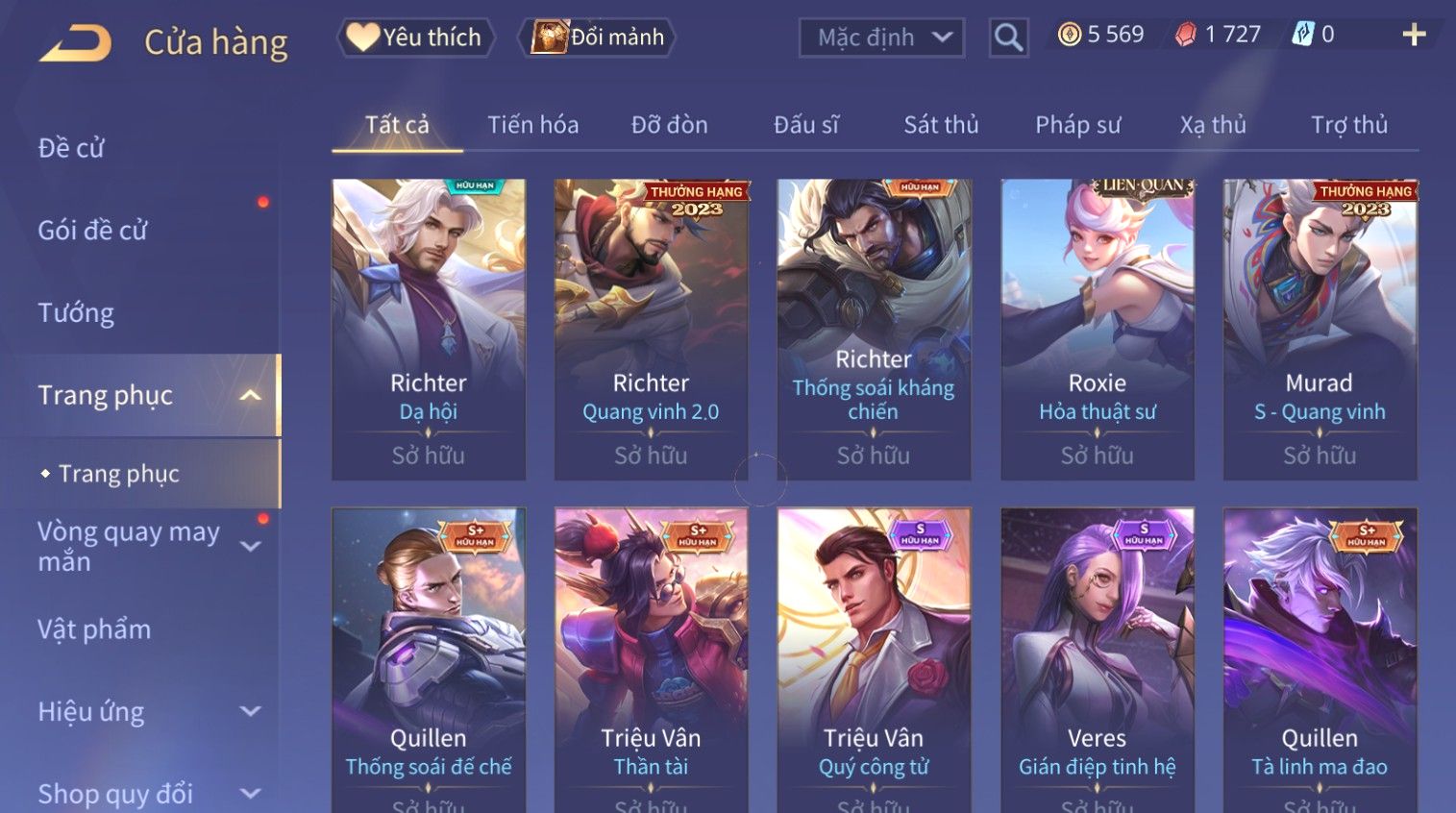Click the golden back arrow icon
The width and height of the screenshot is (1456, 813).
[75, 42]
